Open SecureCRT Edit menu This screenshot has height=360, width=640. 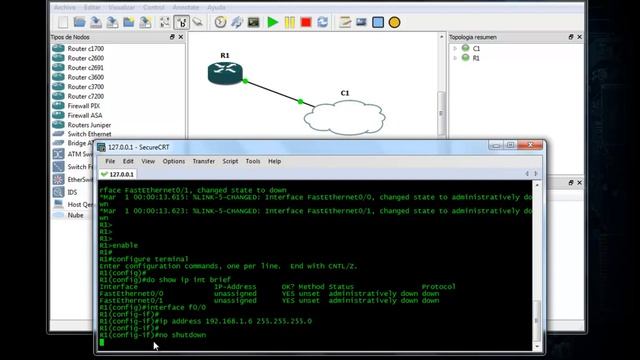coord(128,161)
